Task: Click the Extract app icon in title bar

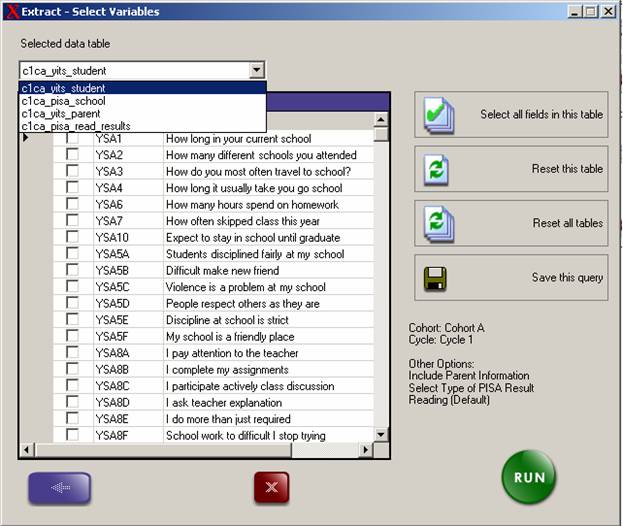Action: [10, 11]
